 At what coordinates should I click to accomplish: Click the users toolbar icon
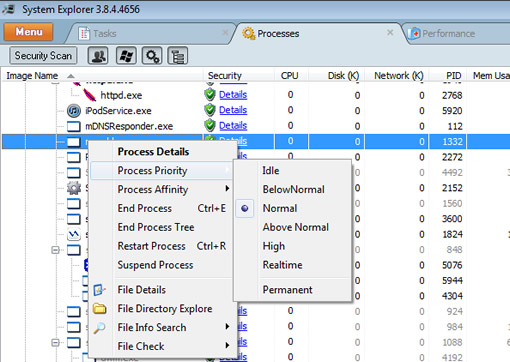click(98, 56)
